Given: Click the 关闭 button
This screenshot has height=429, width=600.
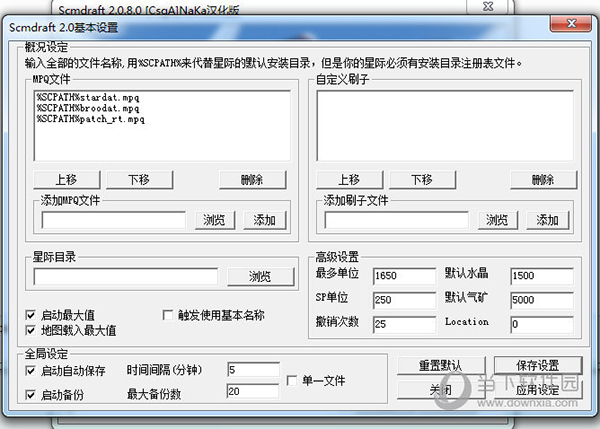Looking at the screenshot, I should click(x=441, y=390).
